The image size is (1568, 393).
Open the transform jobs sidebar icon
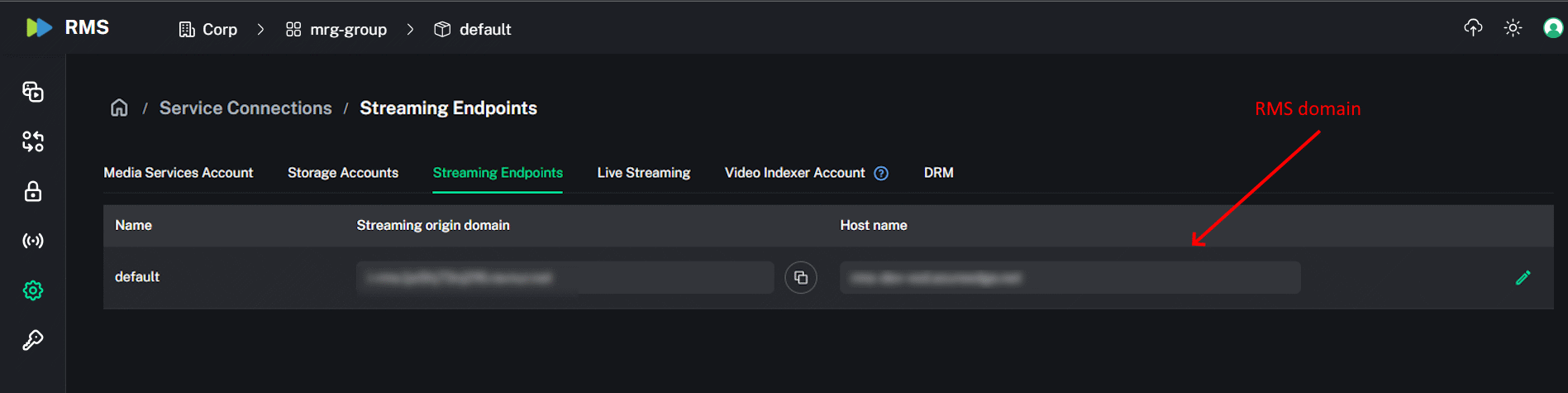(x=33, y=141)
